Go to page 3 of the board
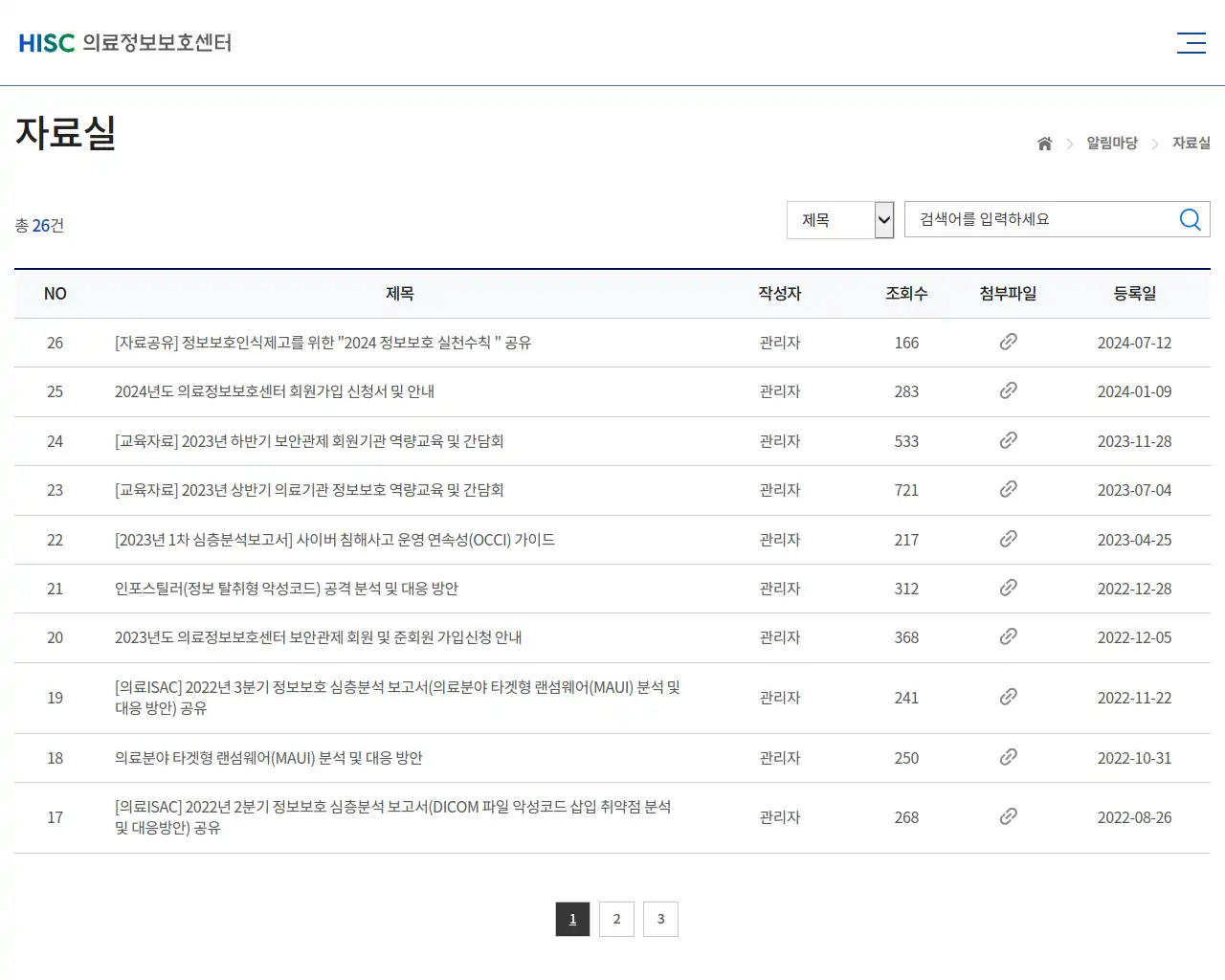This screenshot has width=1225, height=980. [660, 919]
